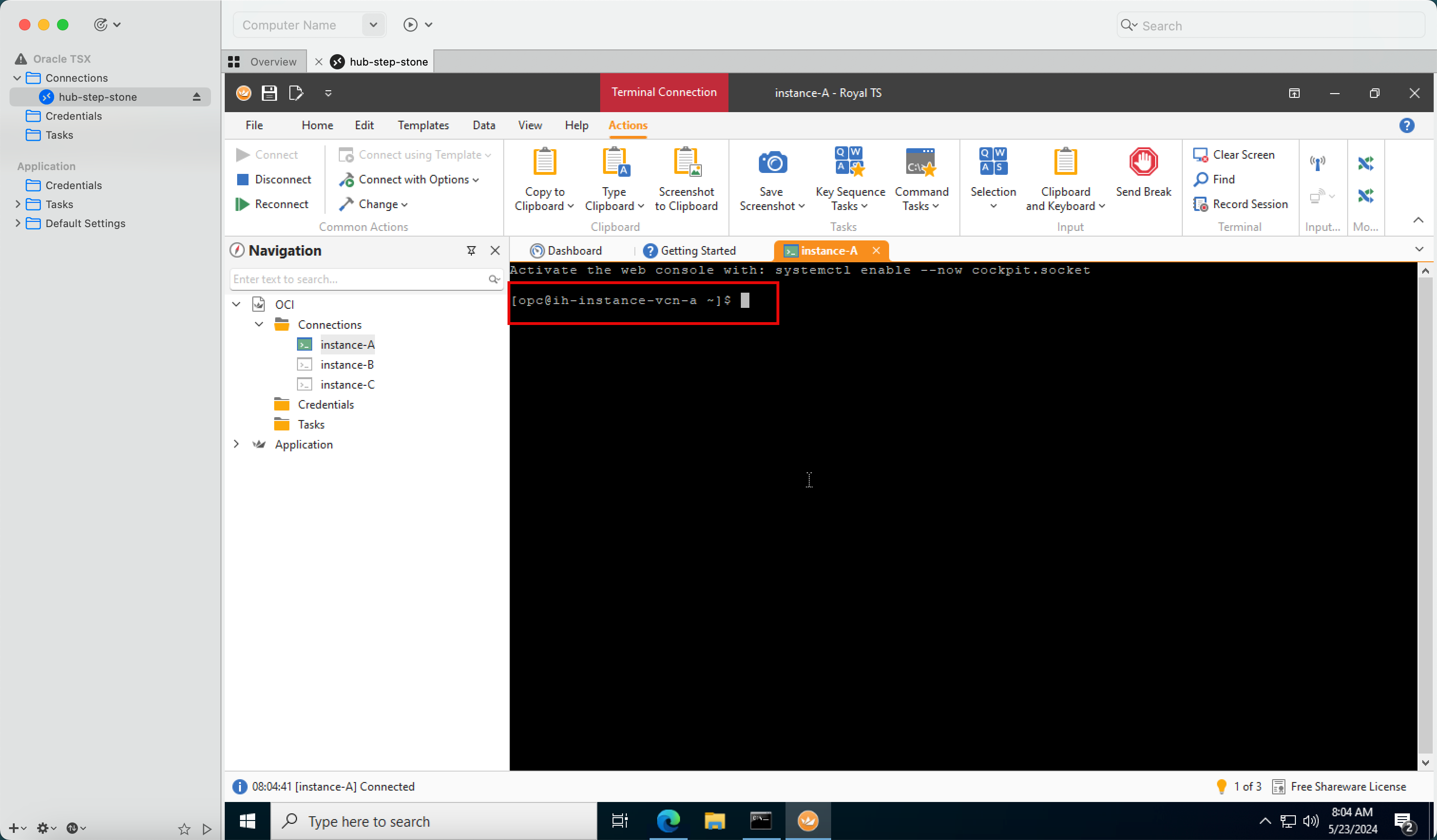Toggle pin navigation panel icon
The image size is (1437, 840).
pos(471,251)
